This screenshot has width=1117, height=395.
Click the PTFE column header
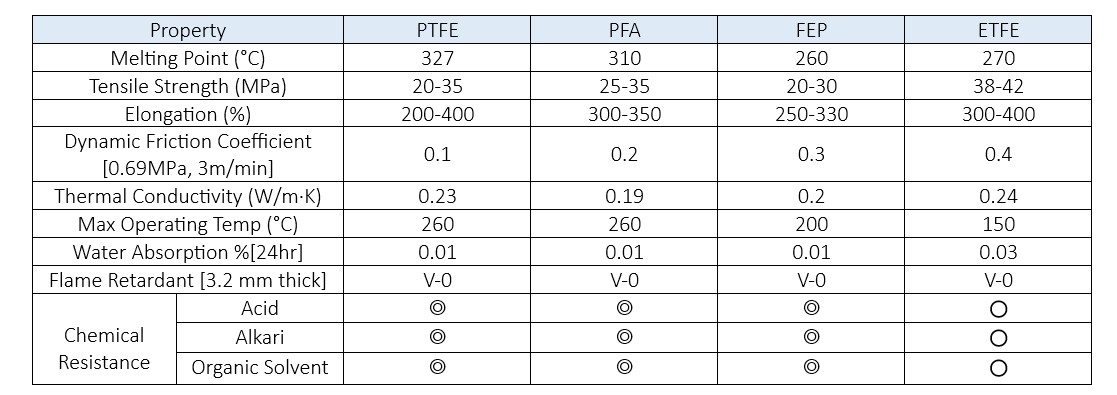tap(437, 30)
